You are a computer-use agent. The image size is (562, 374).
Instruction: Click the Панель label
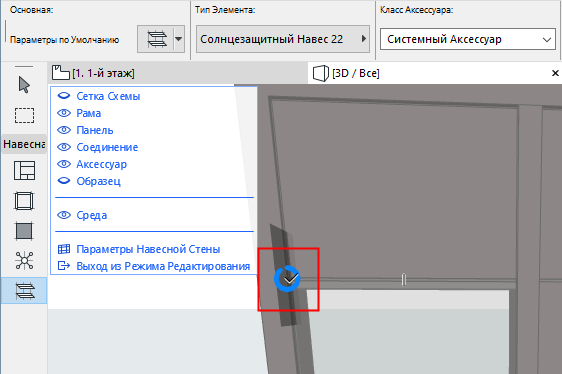pos(95,130)
